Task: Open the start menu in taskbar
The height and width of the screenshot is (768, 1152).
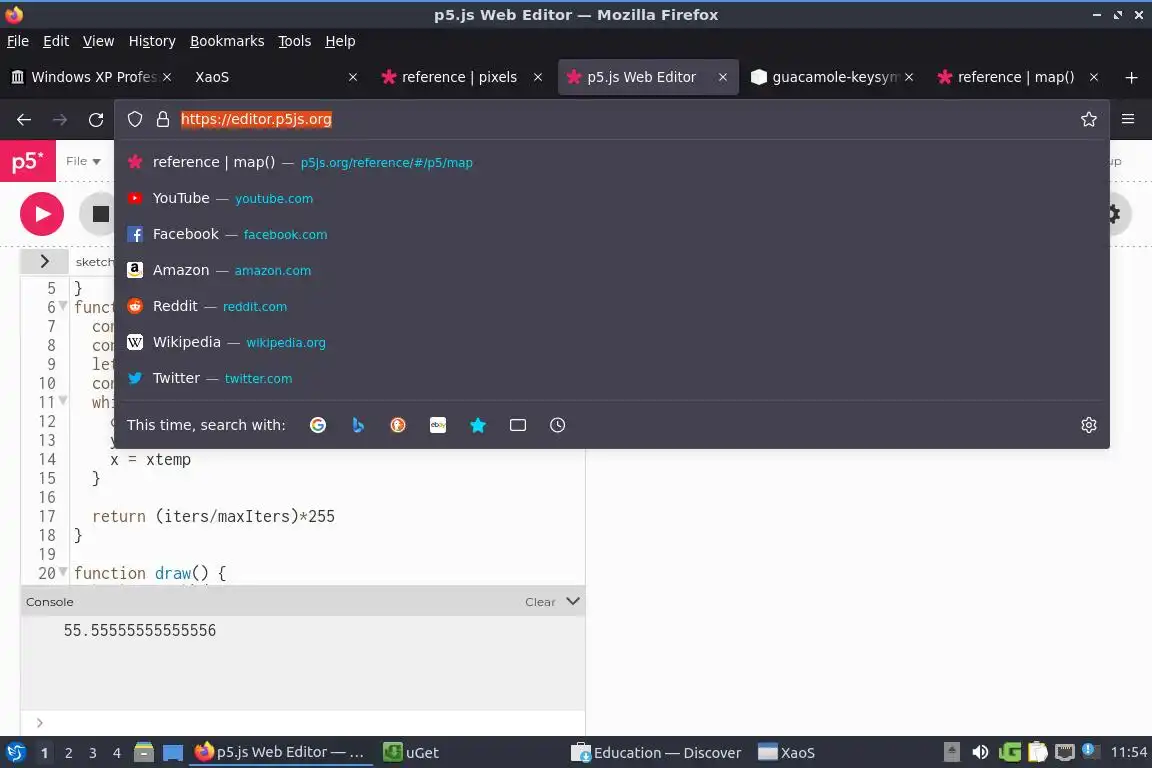Action: (x=15, y=753)
